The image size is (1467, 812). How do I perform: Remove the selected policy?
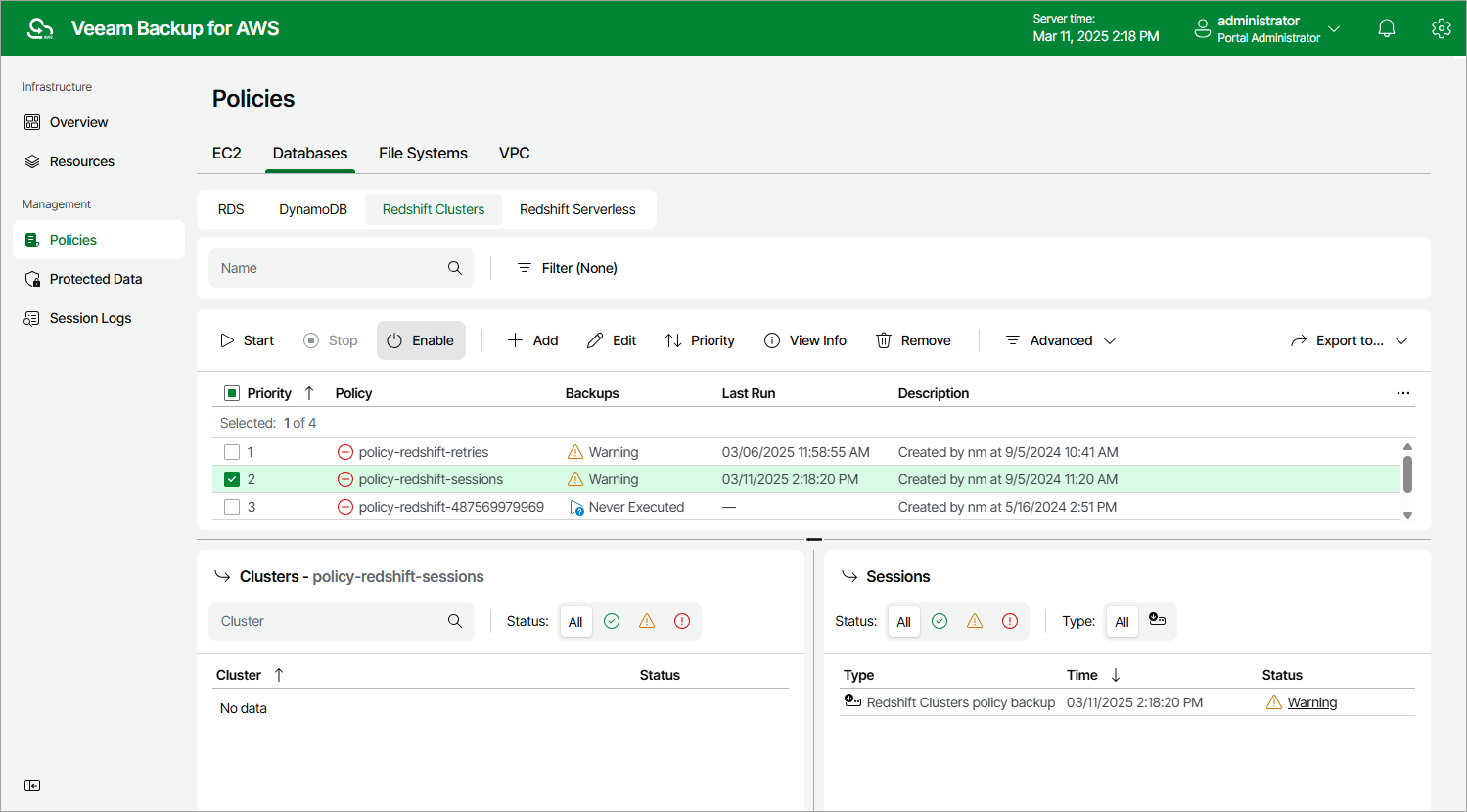coord(913,340)
